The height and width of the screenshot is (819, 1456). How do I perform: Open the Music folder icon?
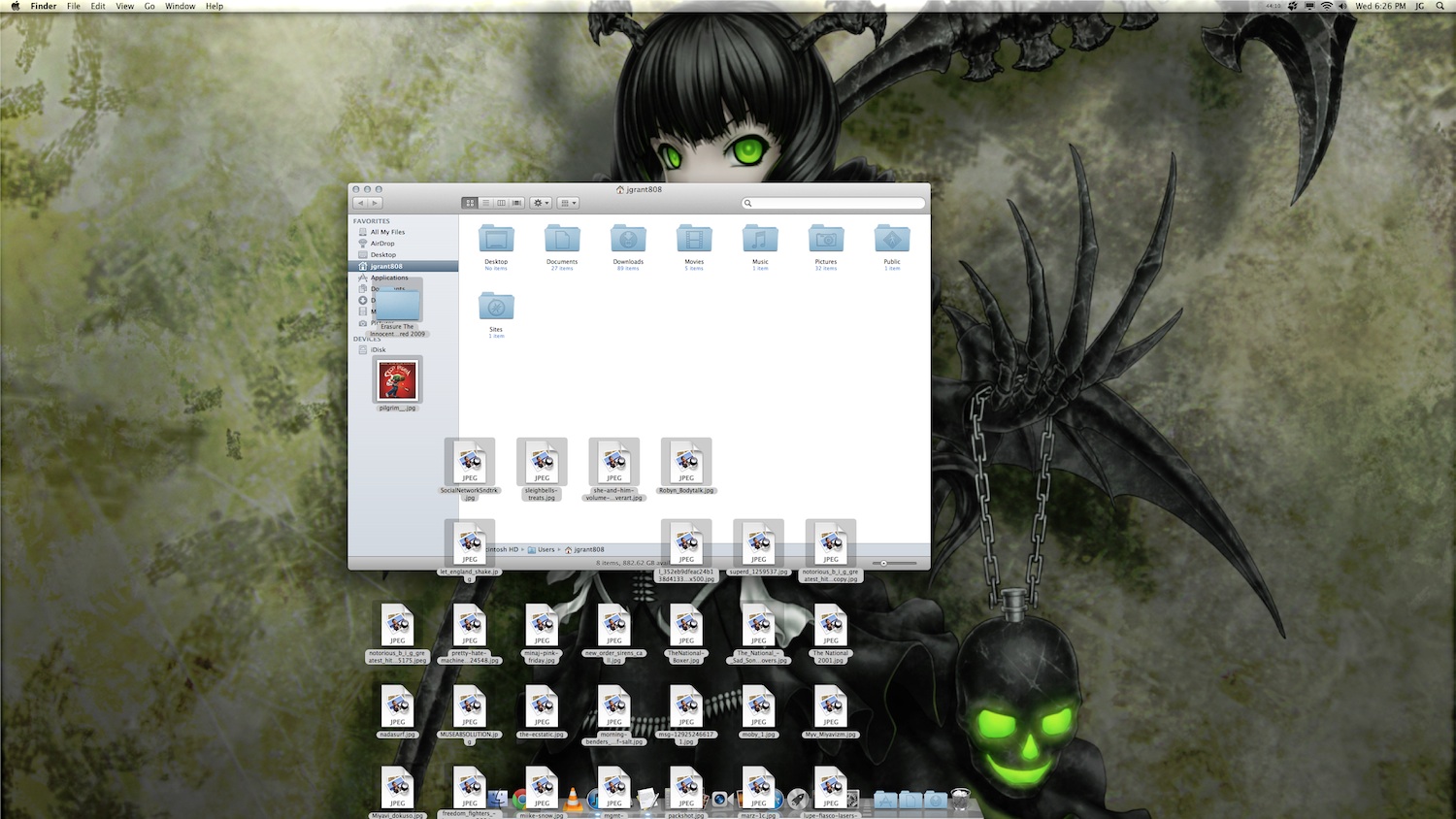pyautogui.click(x=760, y=239)
